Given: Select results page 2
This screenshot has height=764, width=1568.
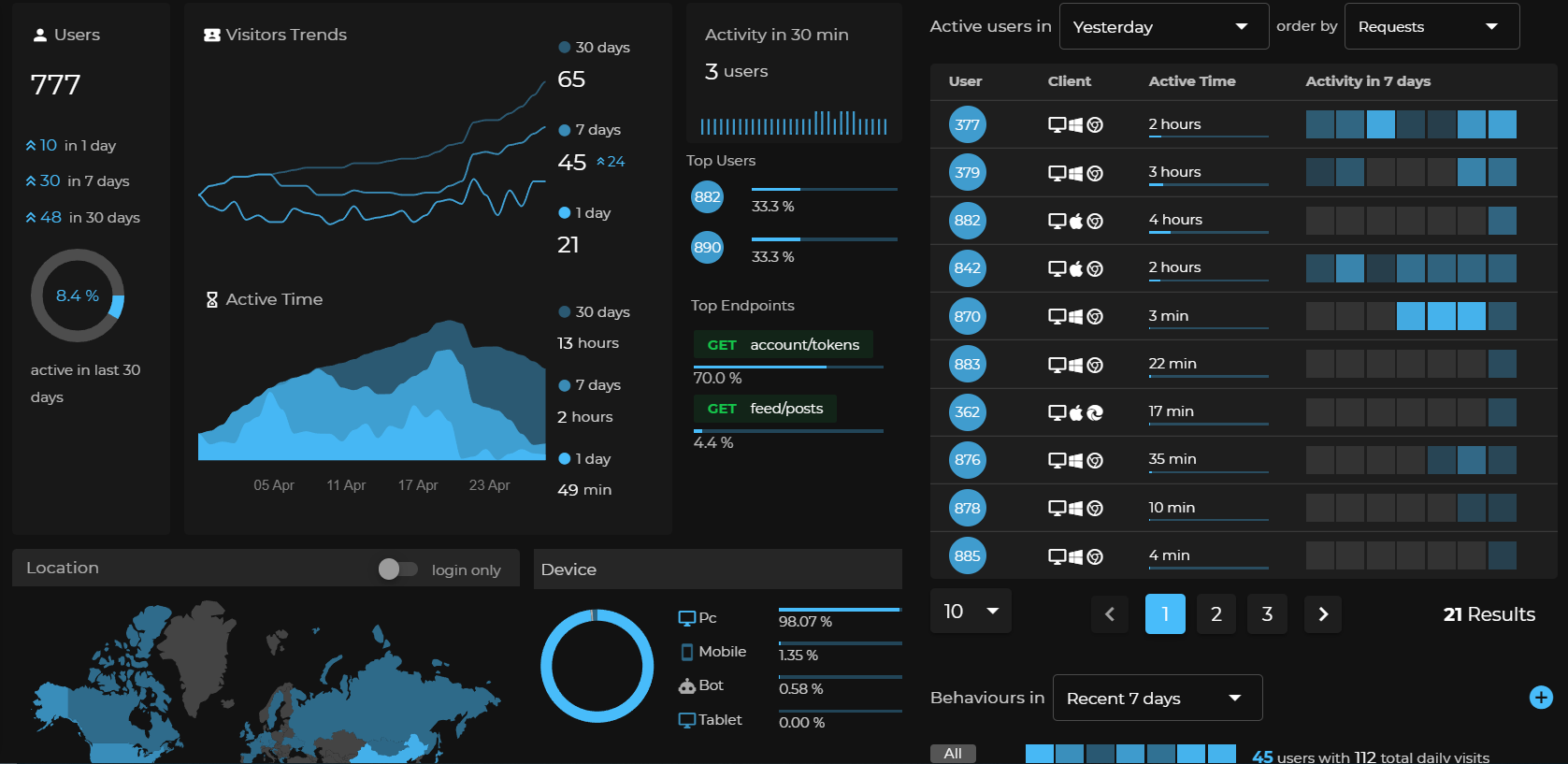Looking at the screenshot, I should [1216, 614].
